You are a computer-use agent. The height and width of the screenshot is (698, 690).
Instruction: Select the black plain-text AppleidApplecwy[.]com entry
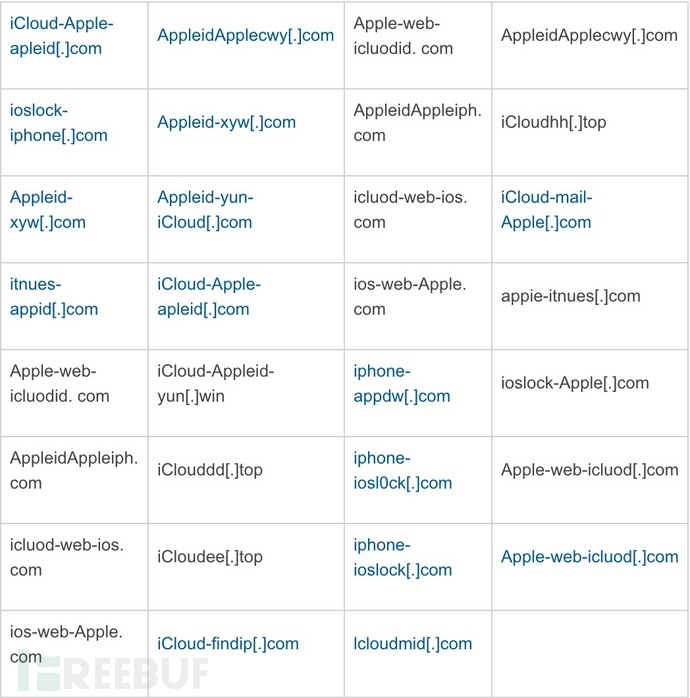(x=589, y=35)
